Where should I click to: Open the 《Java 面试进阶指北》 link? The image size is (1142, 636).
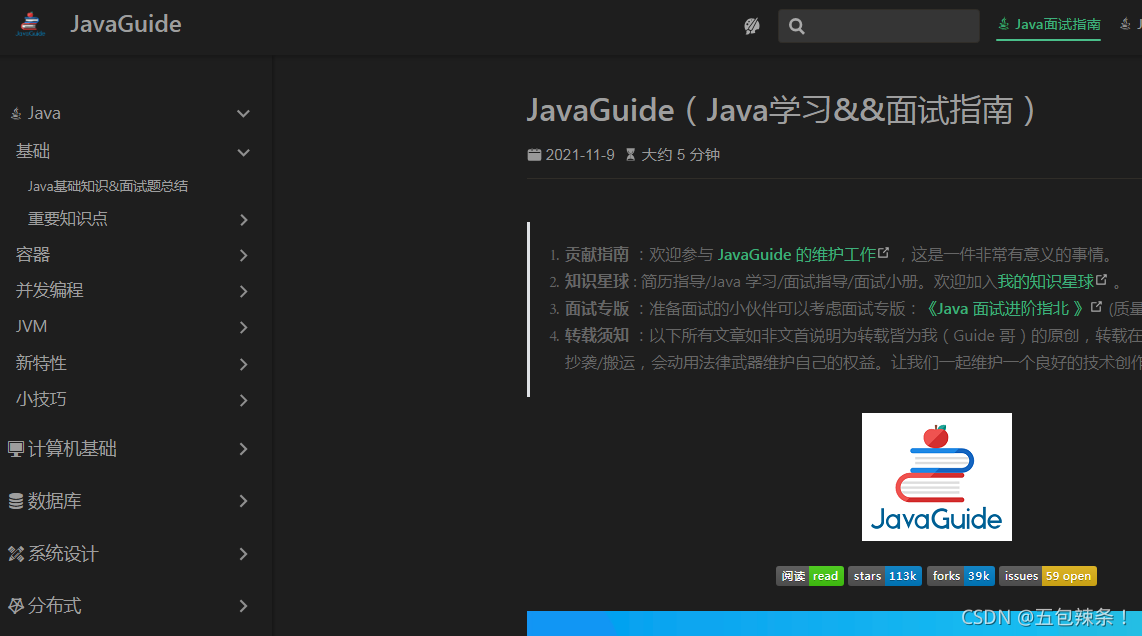1004,308
